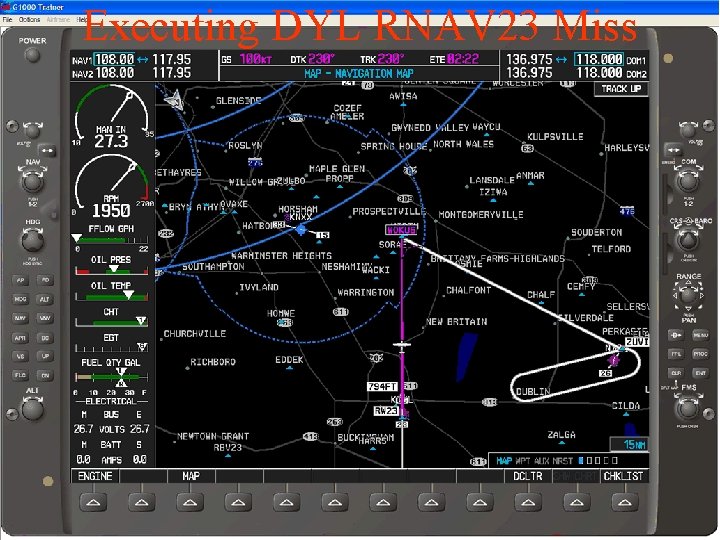The image size is (720, 540).
Task: Click the NAV frequency transfer key
Action: coord(47,151)
